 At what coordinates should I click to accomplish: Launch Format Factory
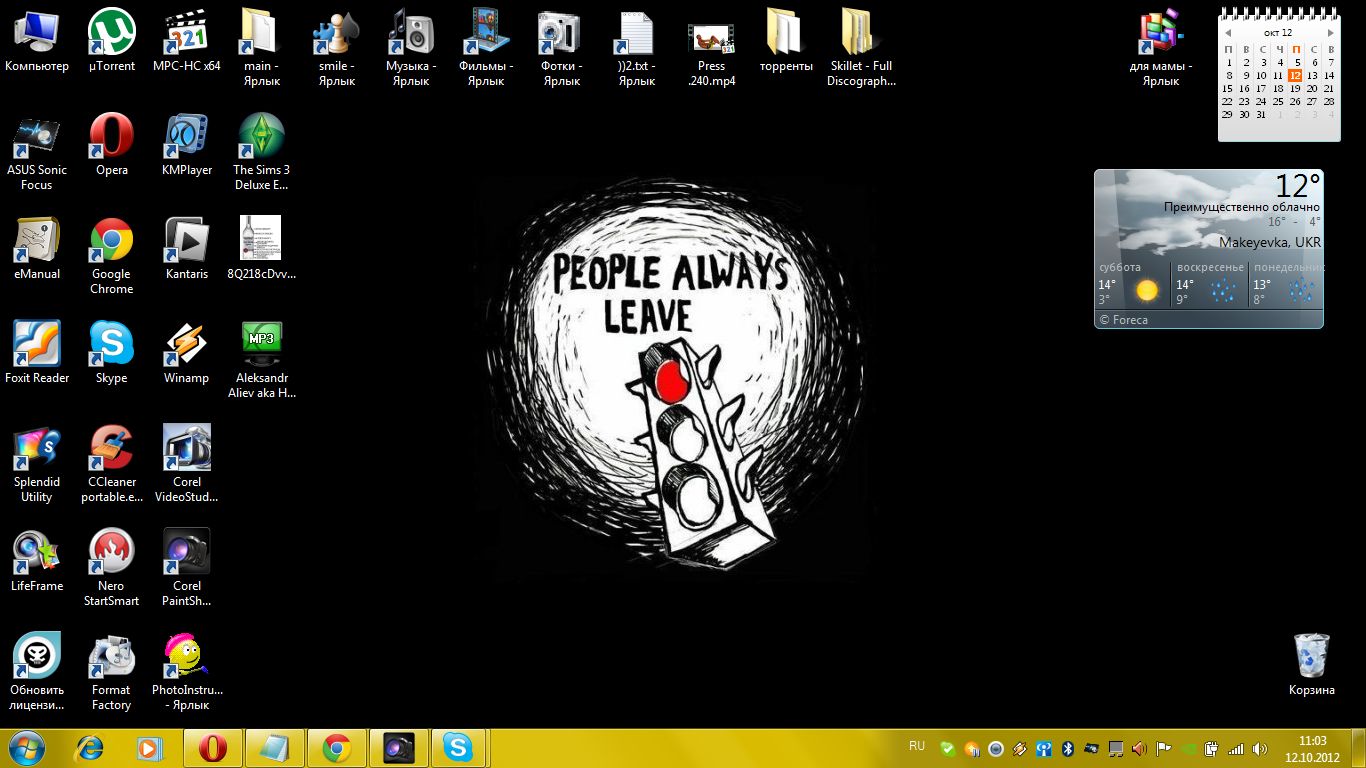point(112,672)
